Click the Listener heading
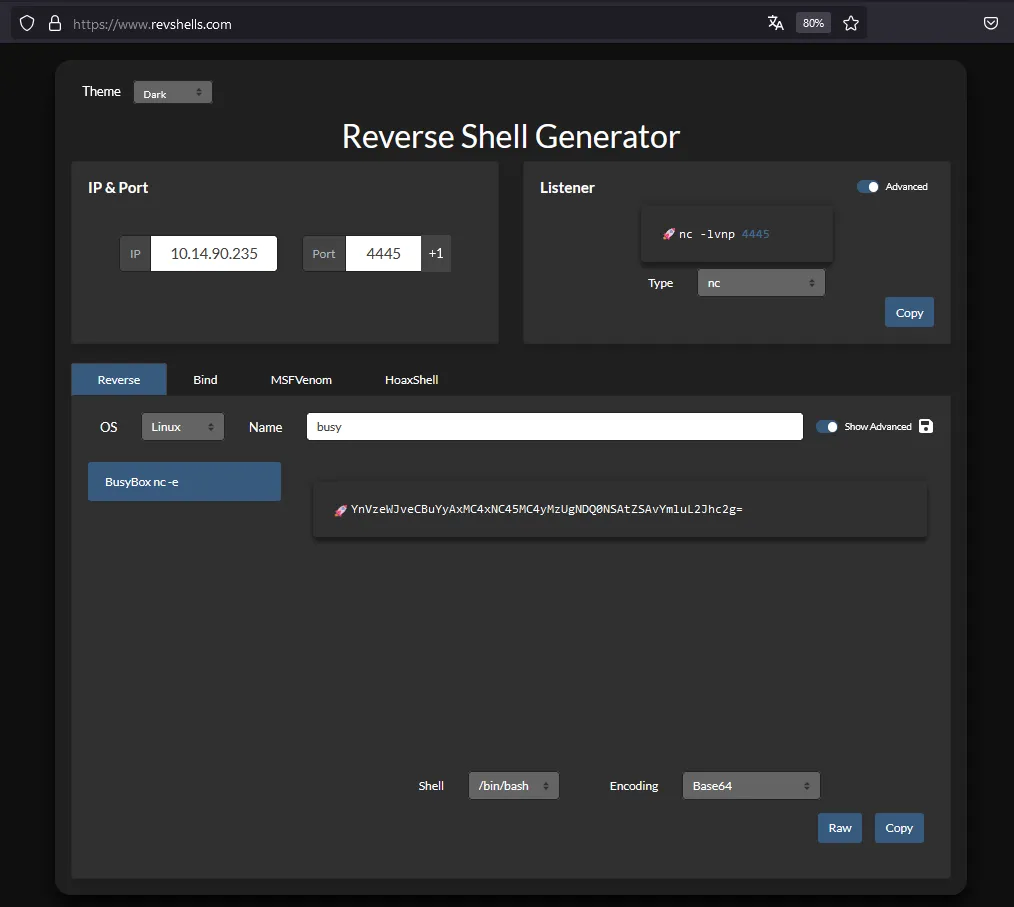This screenshot has width=1014, height=907. click(x=567, y=187)
